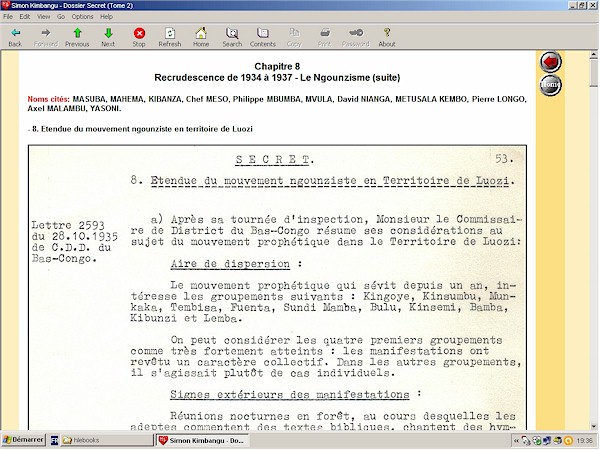Show the Contents panel
The height and width of the screenshot is (450, 600).
263,37
